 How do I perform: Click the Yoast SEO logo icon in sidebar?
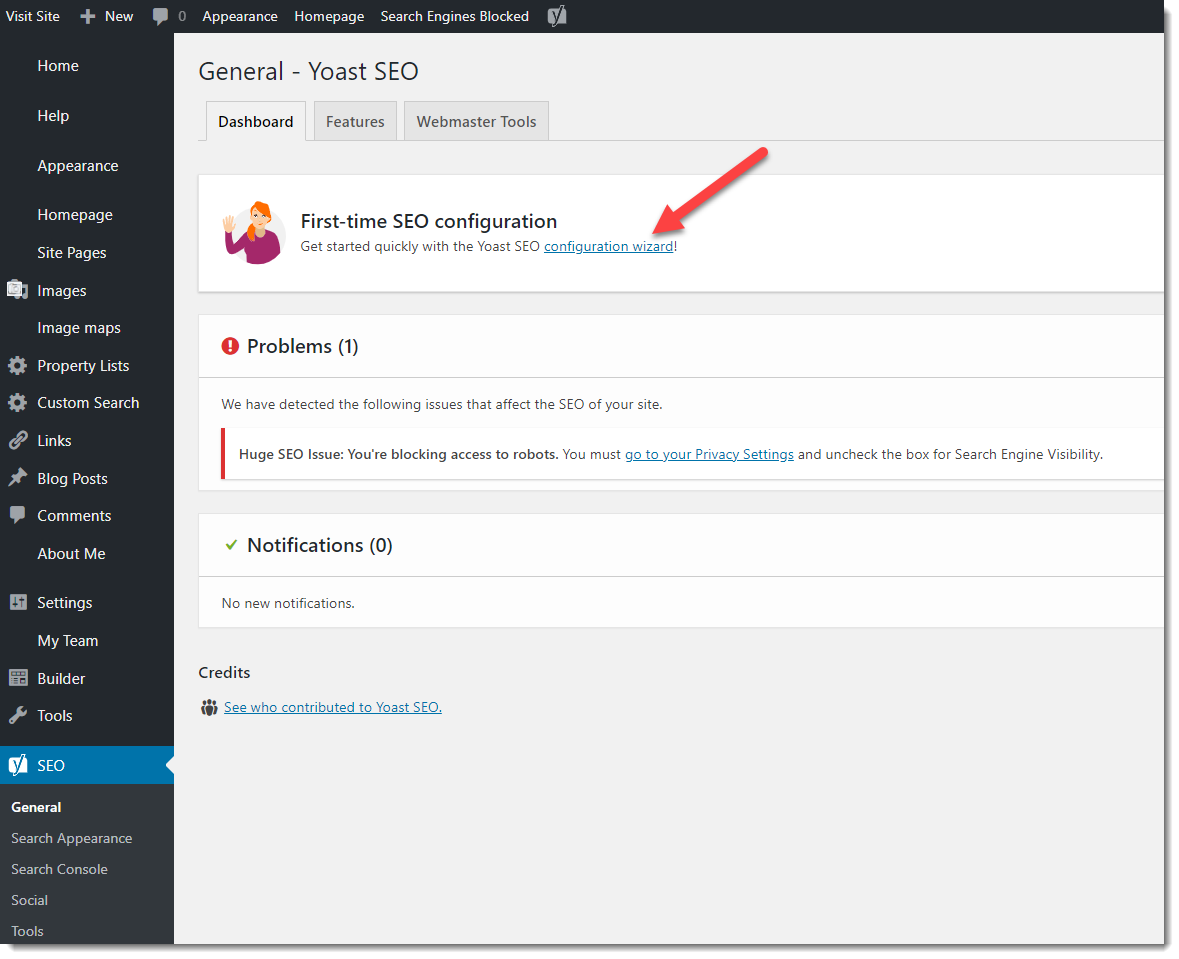point(18,765)
